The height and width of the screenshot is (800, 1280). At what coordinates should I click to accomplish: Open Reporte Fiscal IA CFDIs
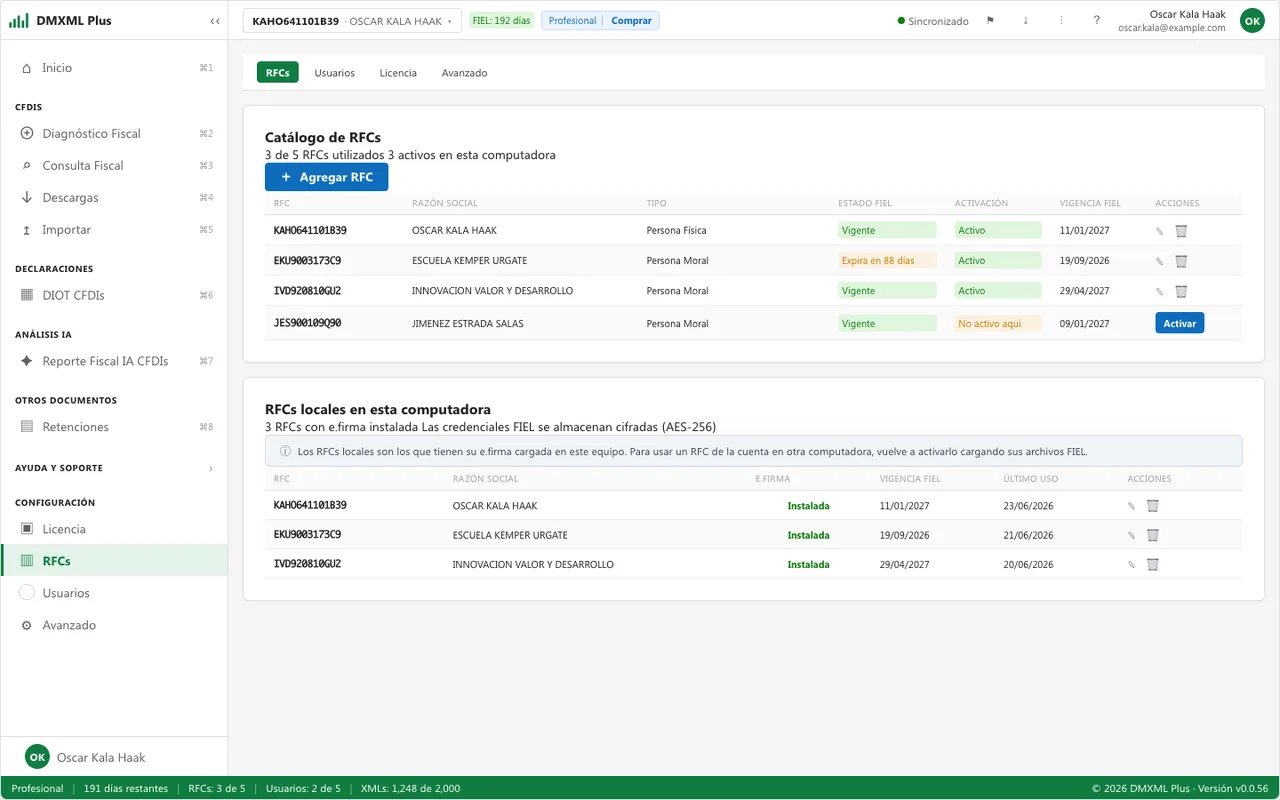point(114,361)
